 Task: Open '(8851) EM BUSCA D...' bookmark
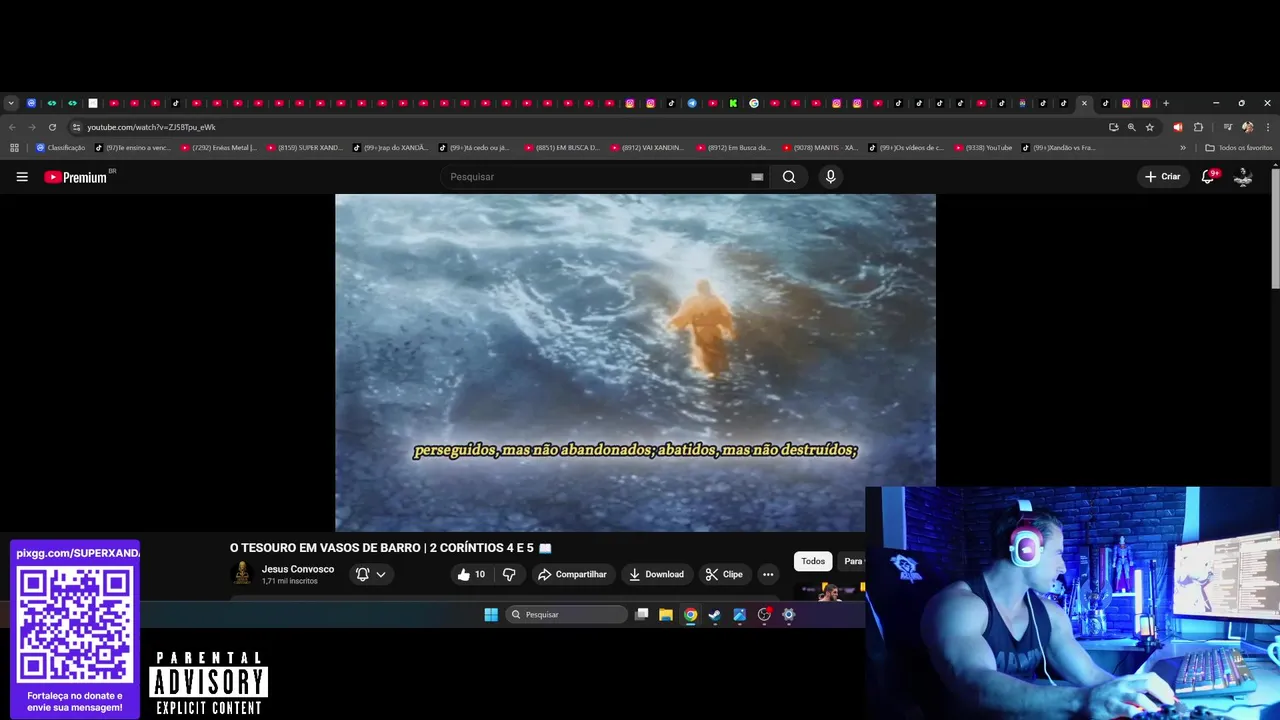(x=562, y=148)
